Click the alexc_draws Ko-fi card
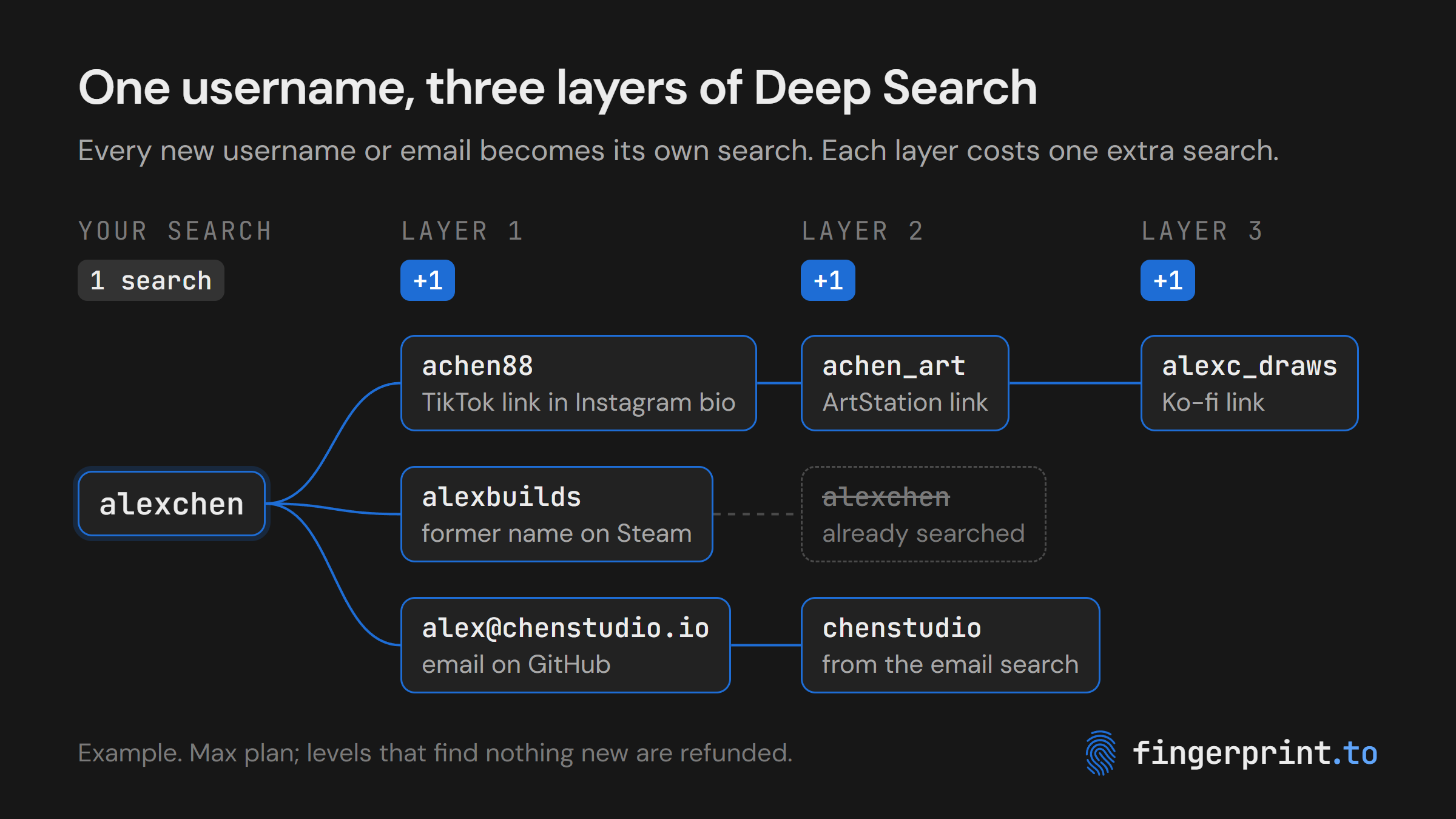 (x=1250, y=383)
